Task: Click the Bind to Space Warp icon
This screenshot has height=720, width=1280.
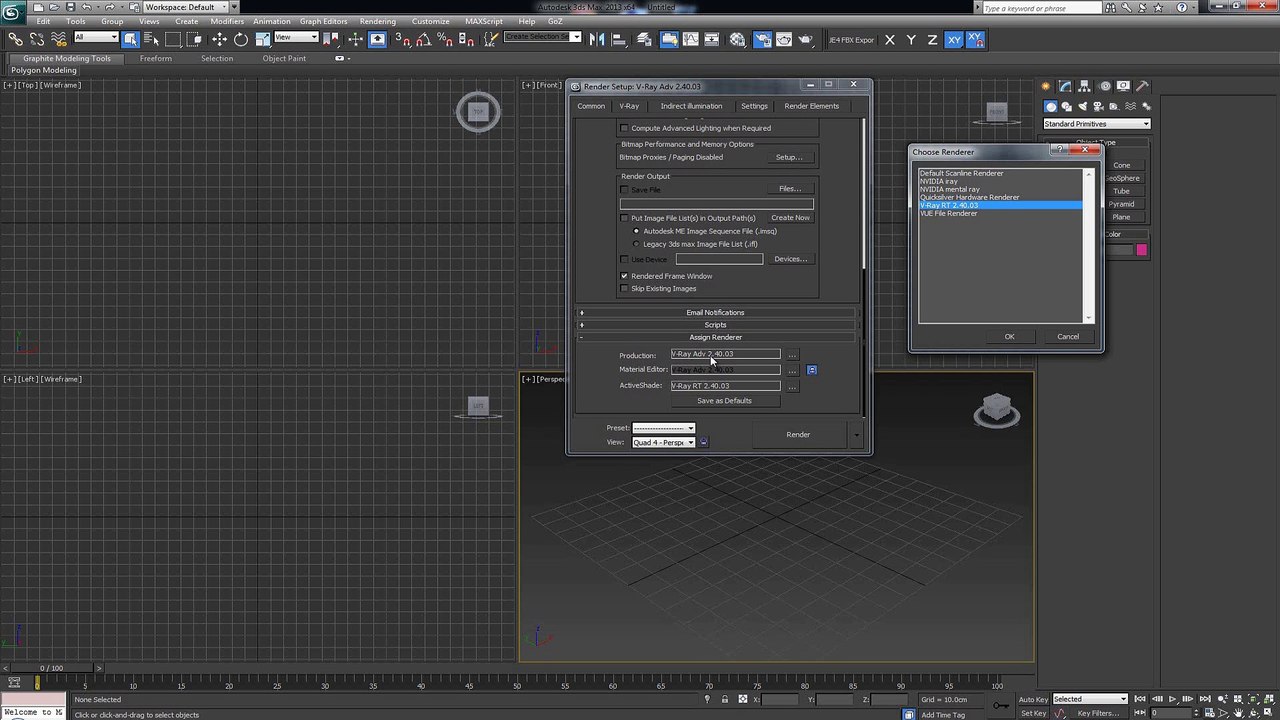Action: tap(58, 39)
